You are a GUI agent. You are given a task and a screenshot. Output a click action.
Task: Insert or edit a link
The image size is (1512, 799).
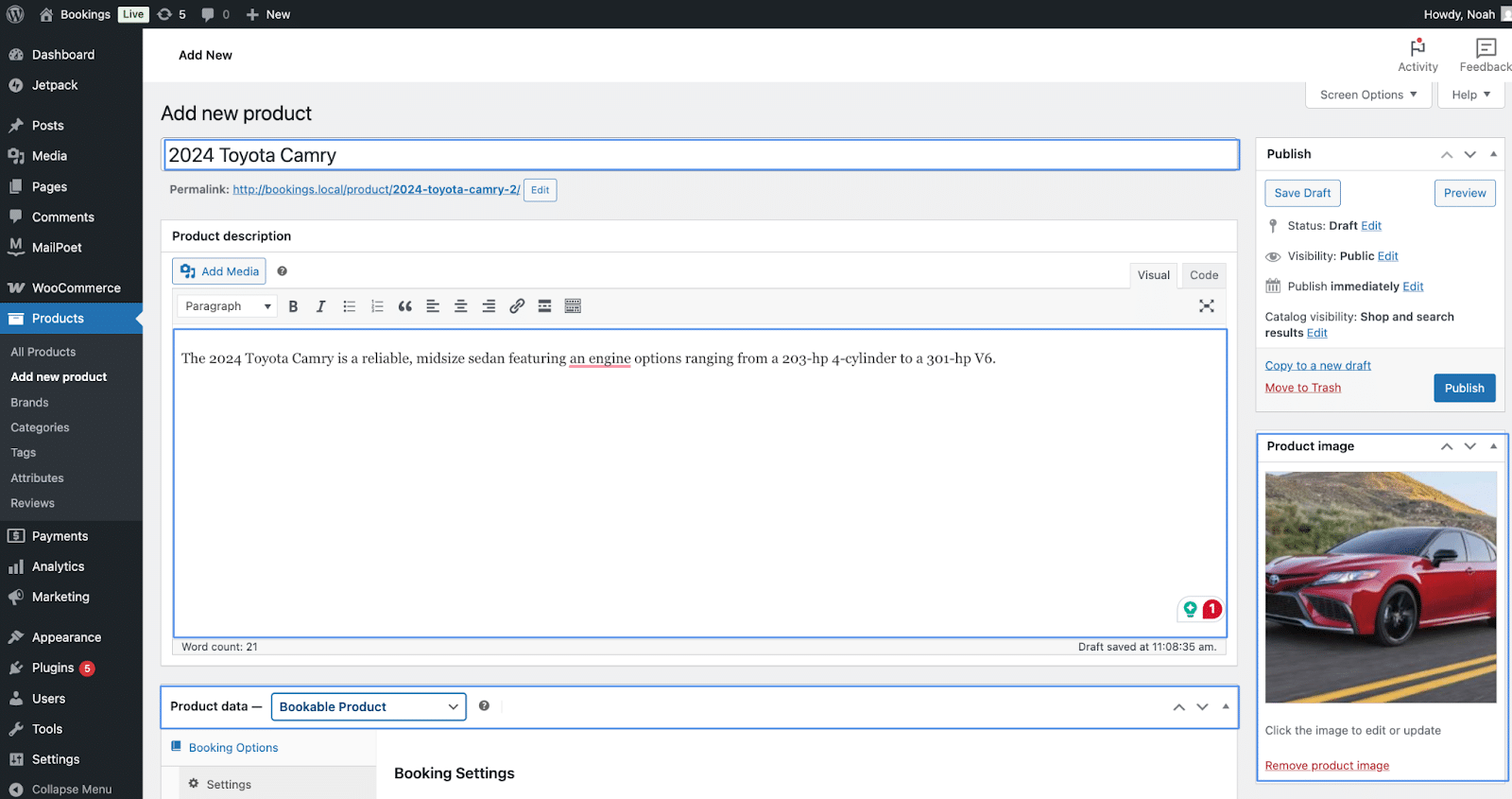point(517,306)
